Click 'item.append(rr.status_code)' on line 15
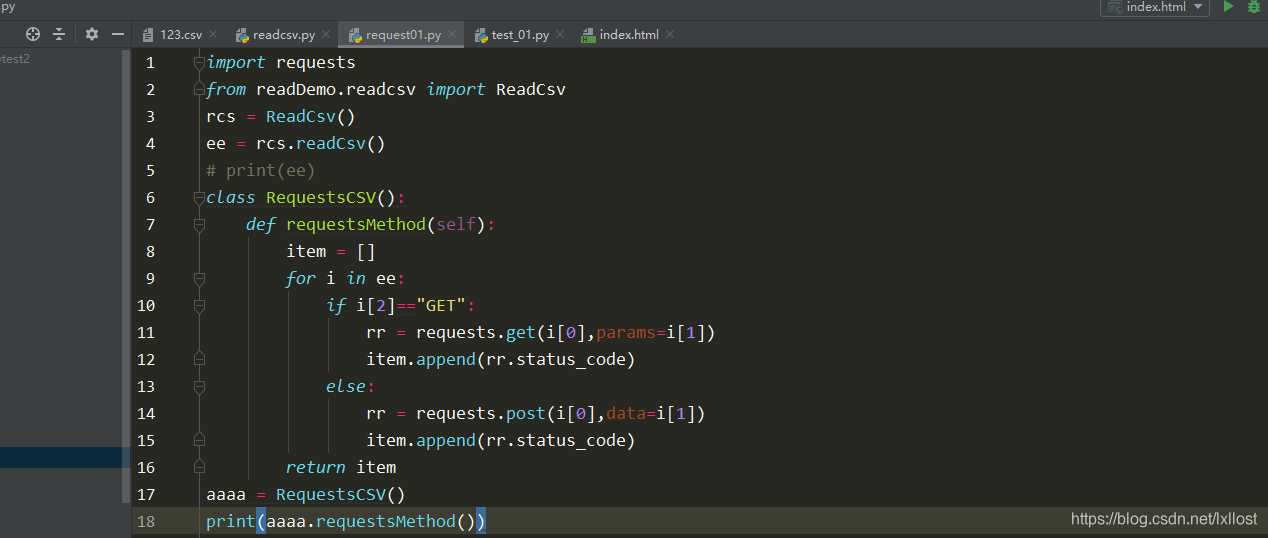Viewport: 1268px width, 538px height. pos(501,441)
